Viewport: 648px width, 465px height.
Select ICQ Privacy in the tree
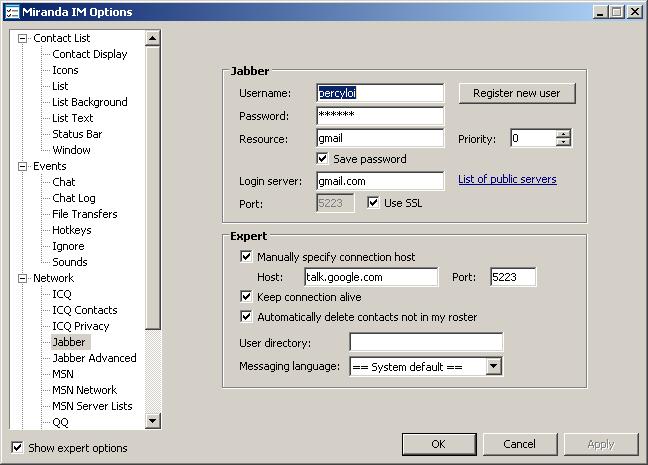[81, 327]
